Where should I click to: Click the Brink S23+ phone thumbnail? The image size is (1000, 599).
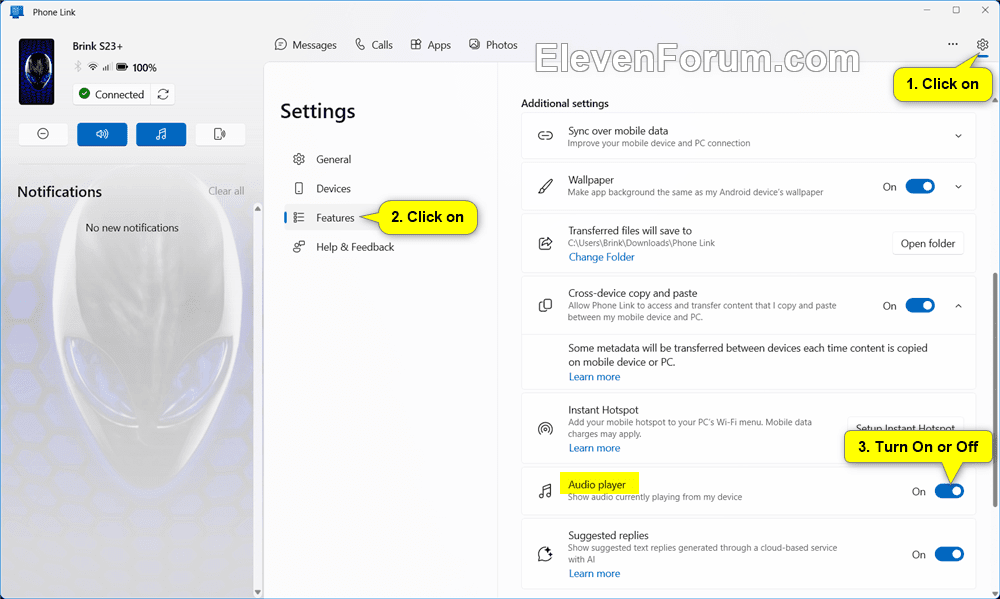click(x=36, y=71)
